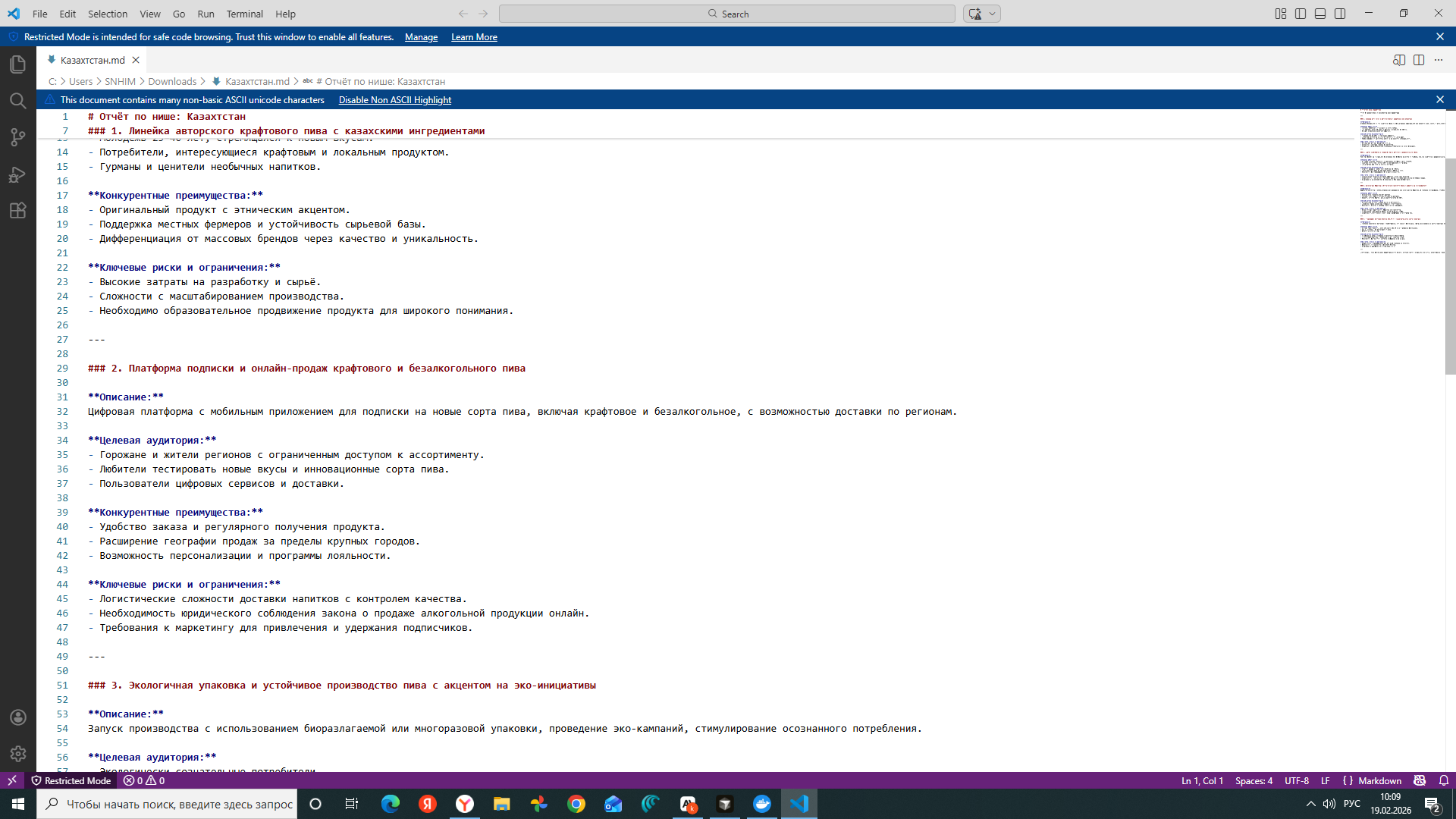This screenshot has height=819, width=1456.
Task: Open Windows Start menu
Action: 18,804
